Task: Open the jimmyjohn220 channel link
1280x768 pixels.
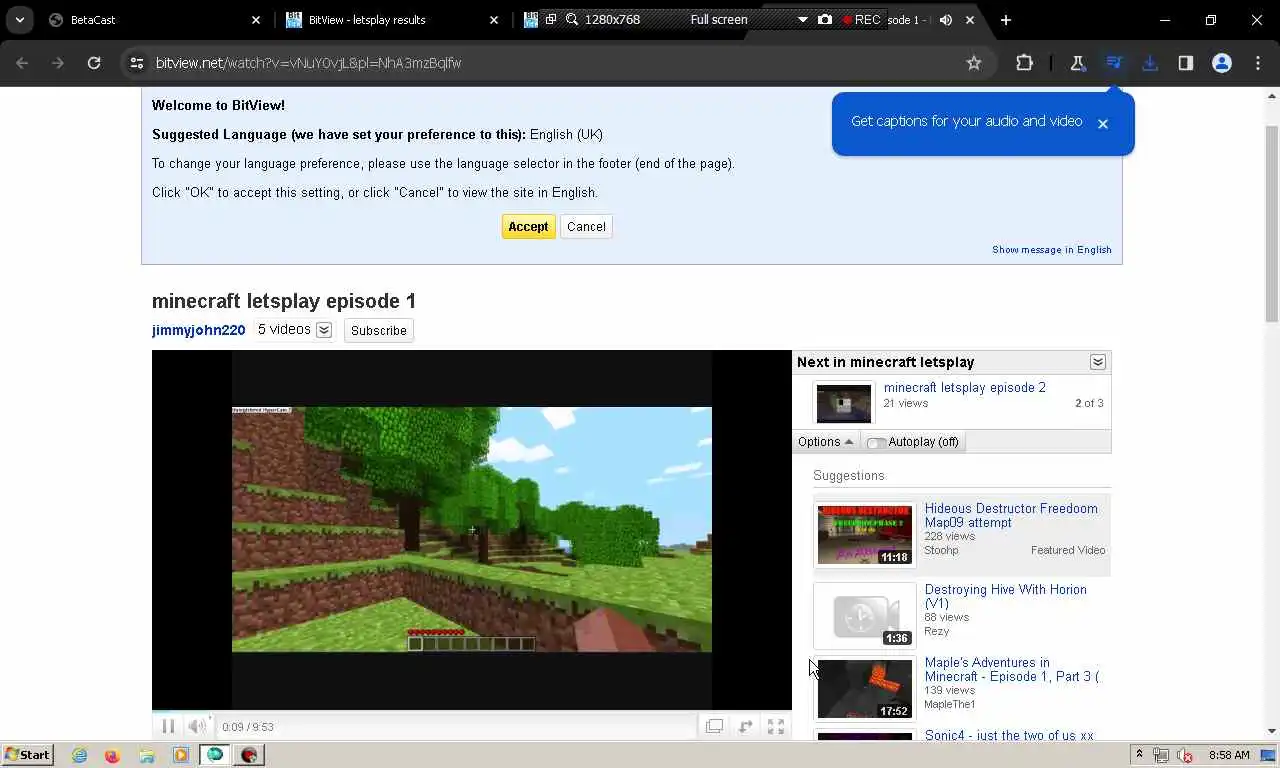Action: (198, 330)
